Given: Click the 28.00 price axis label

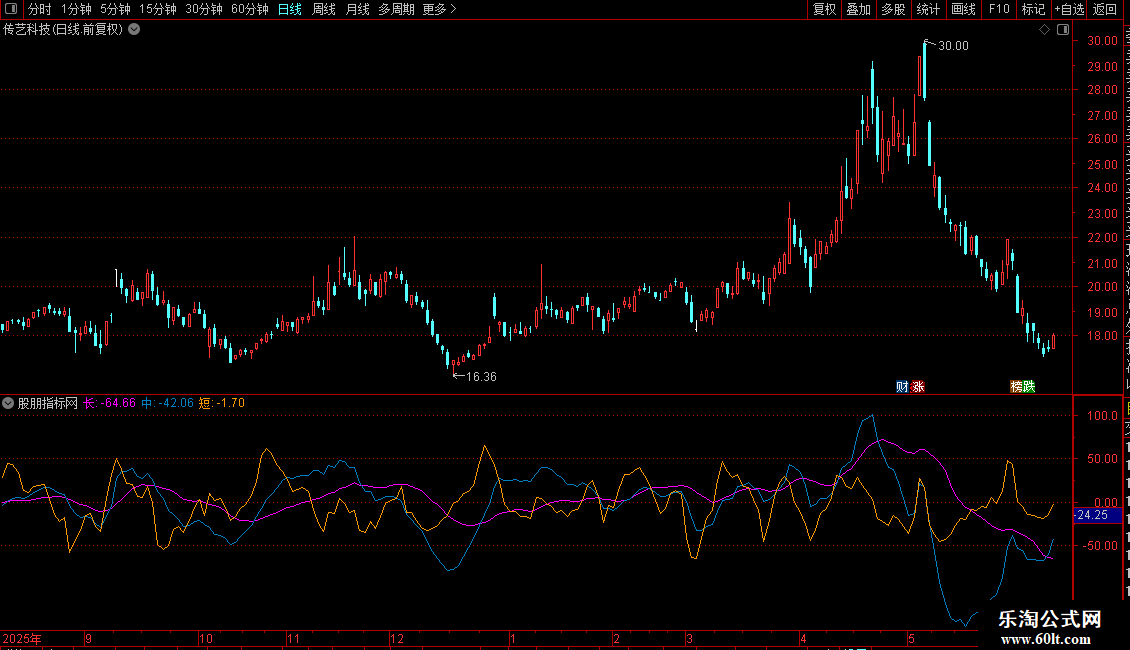Looking at the screenshot, I should [1103, 90].
